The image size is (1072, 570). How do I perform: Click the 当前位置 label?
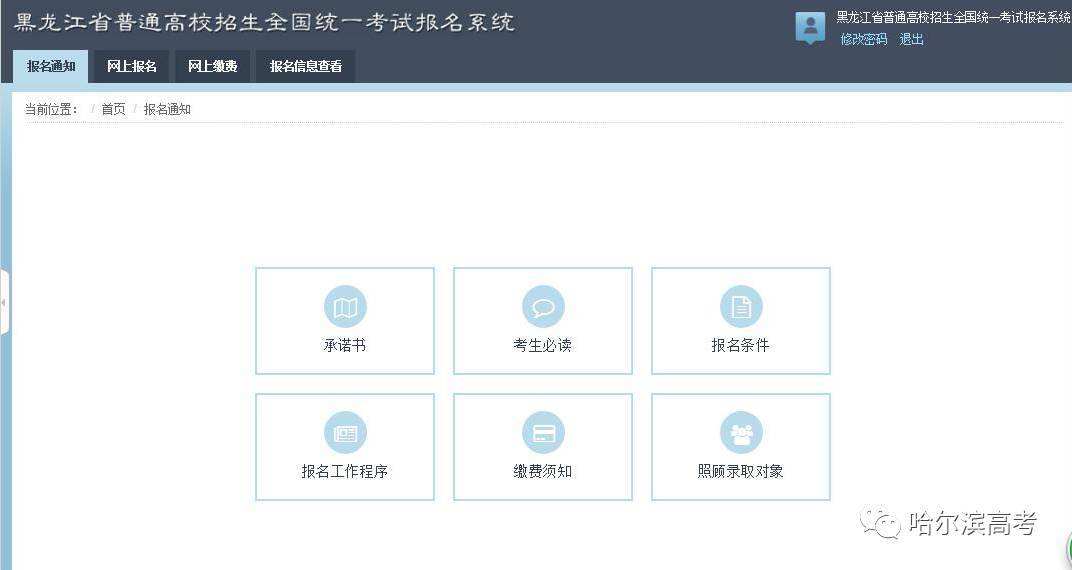[51, 109]
